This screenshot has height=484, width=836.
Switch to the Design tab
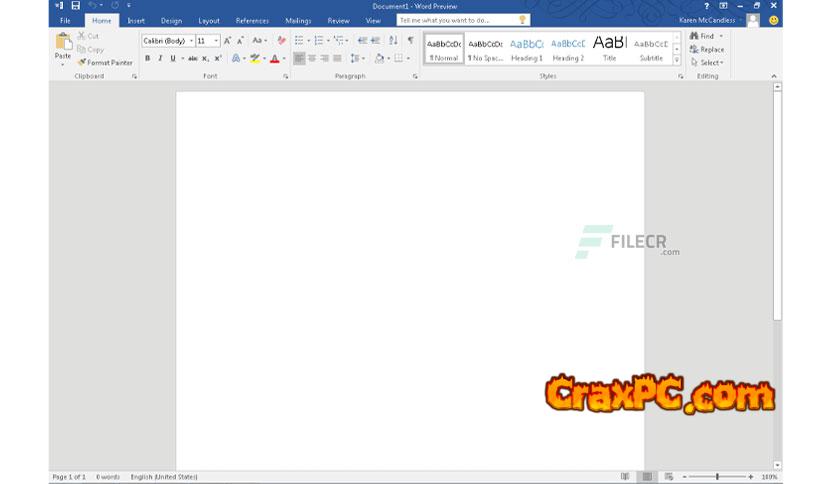pos(171,20)
